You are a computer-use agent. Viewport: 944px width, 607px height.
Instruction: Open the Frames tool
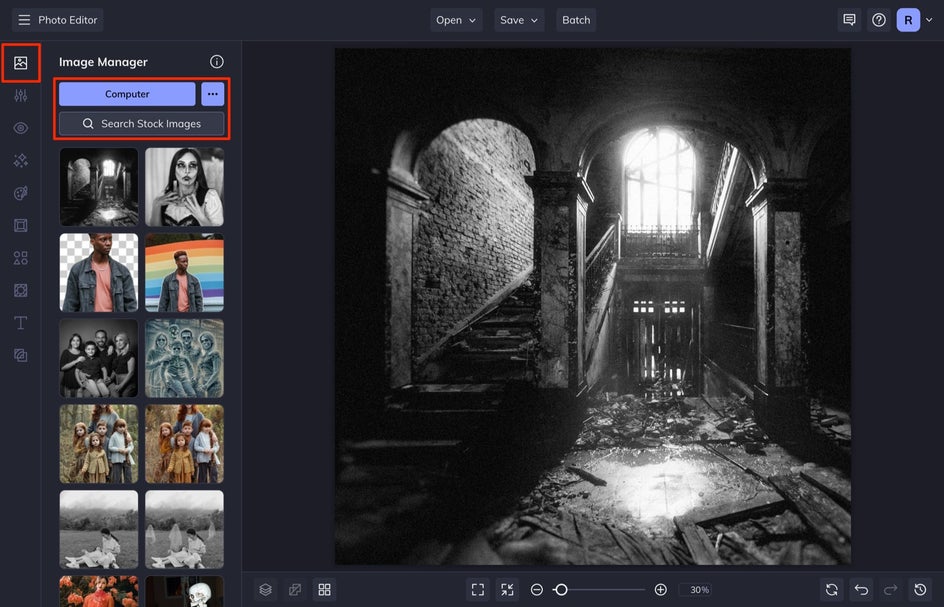click(x=20, y=225)
